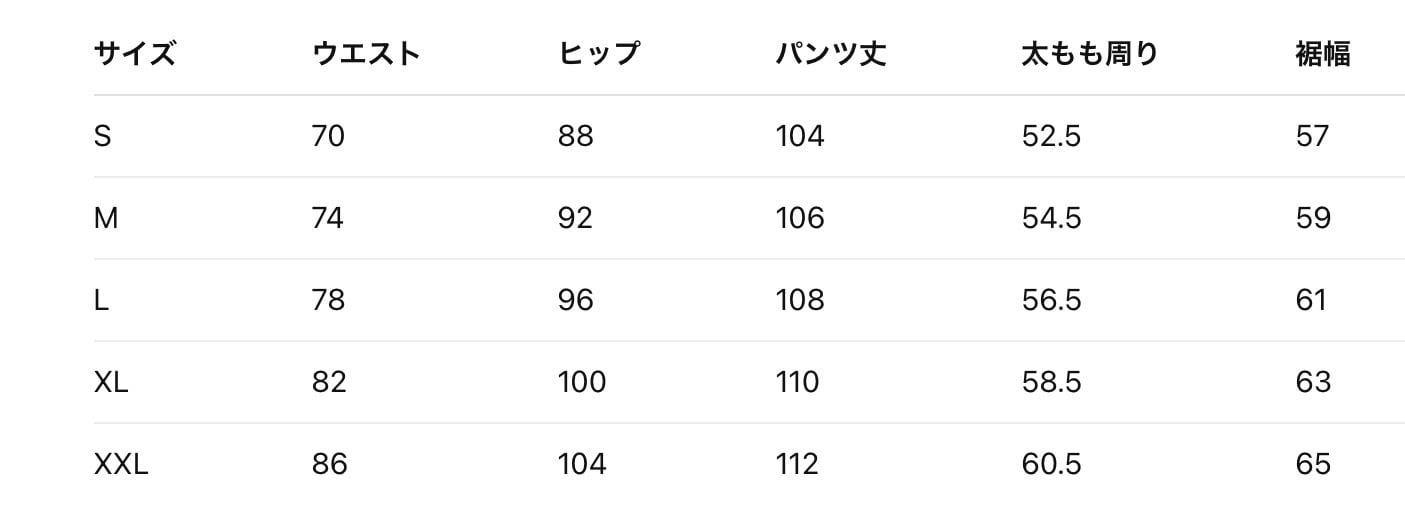Image resolution: width=1405 pixels, height=530 pixels.
Task: Click waist value 86 in XXL row
Action: 329,464
